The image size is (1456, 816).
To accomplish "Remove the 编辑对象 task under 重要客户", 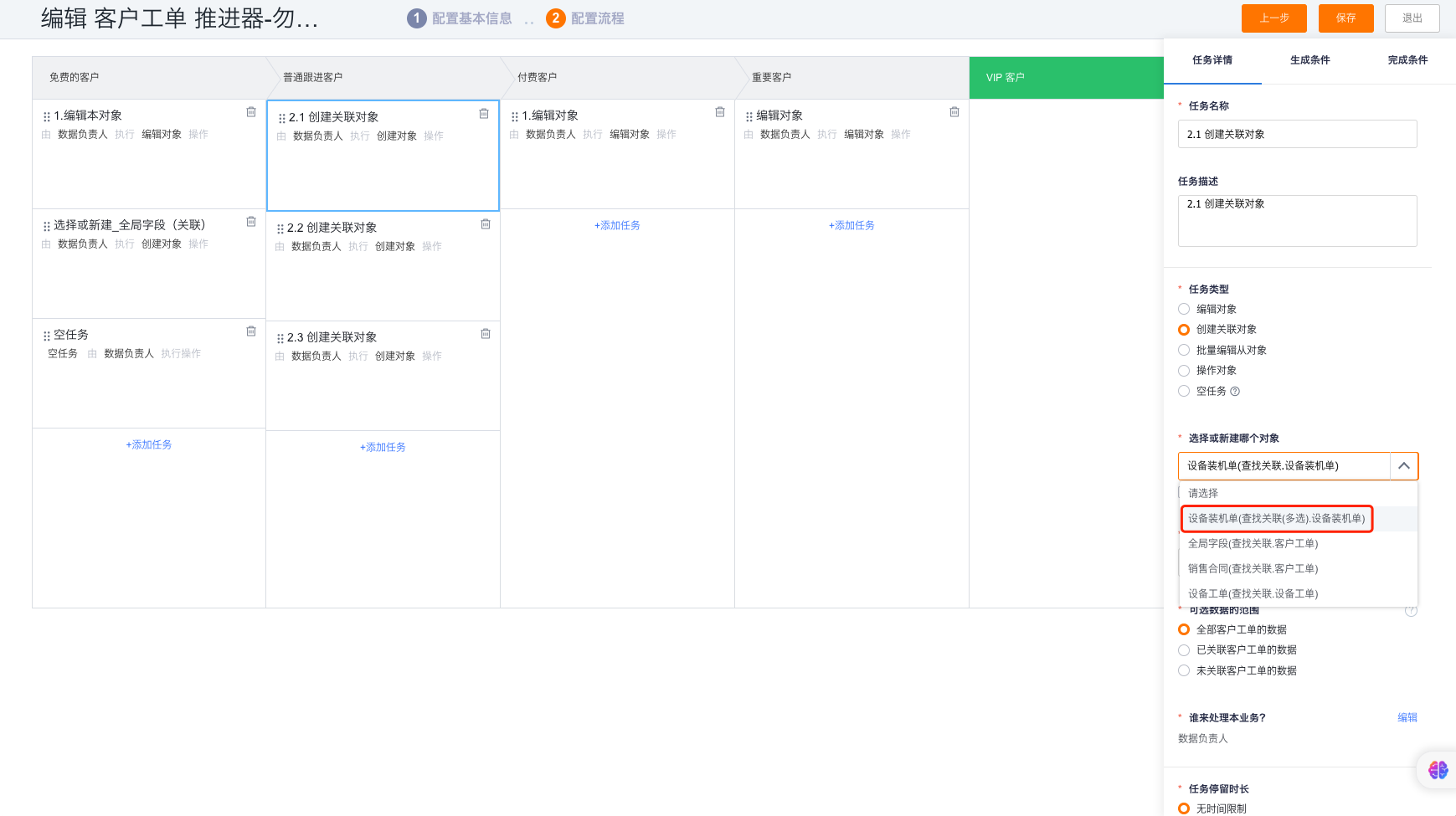I will (954, 112).
